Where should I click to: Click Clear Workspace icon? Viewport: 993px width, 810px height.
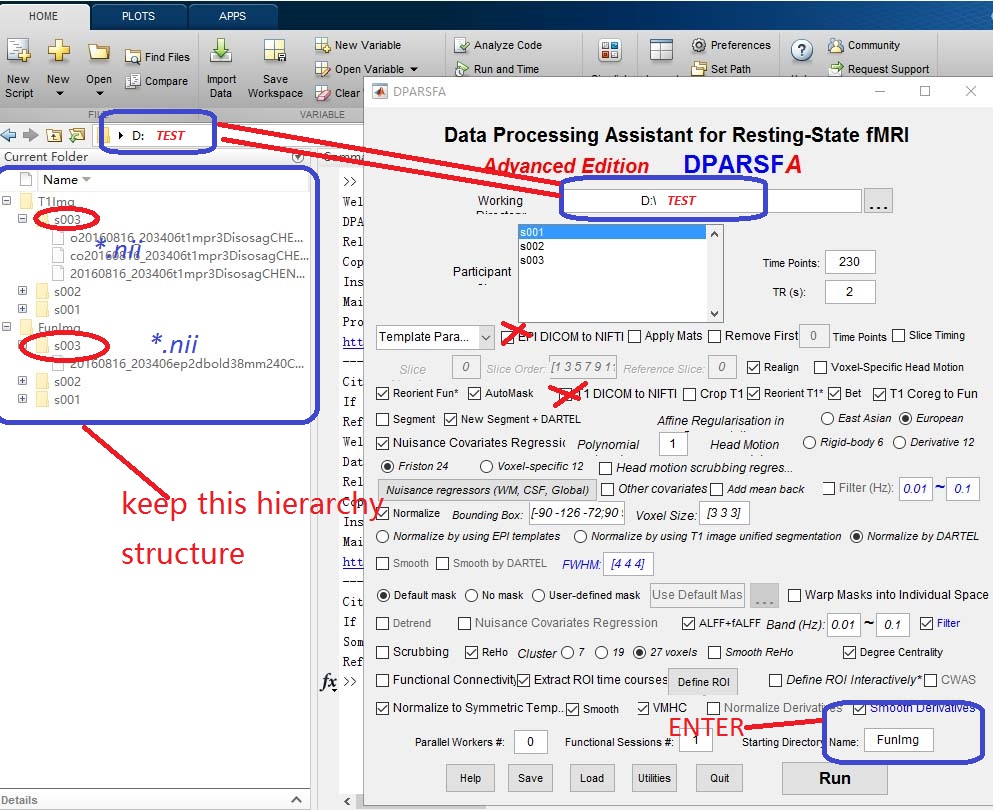(x=323, y=93)
